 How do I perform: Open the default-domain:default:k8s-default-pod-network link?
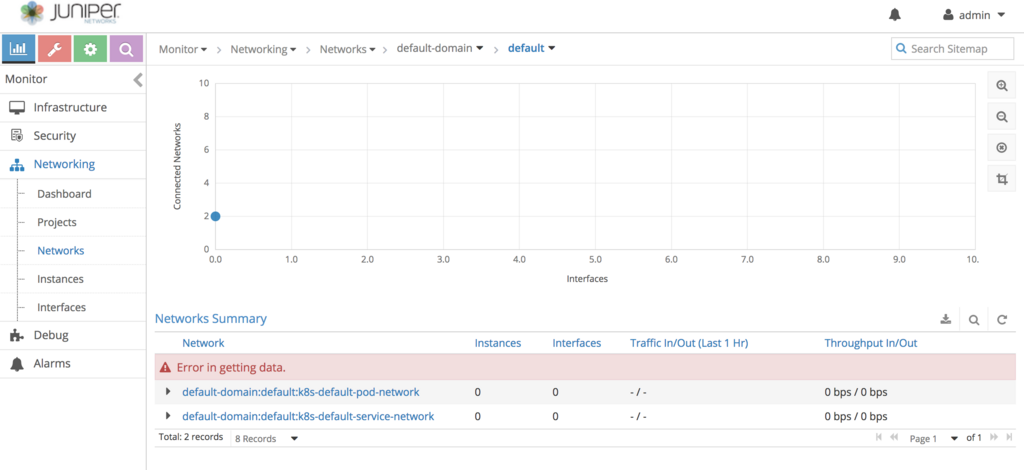pos(300,392)
